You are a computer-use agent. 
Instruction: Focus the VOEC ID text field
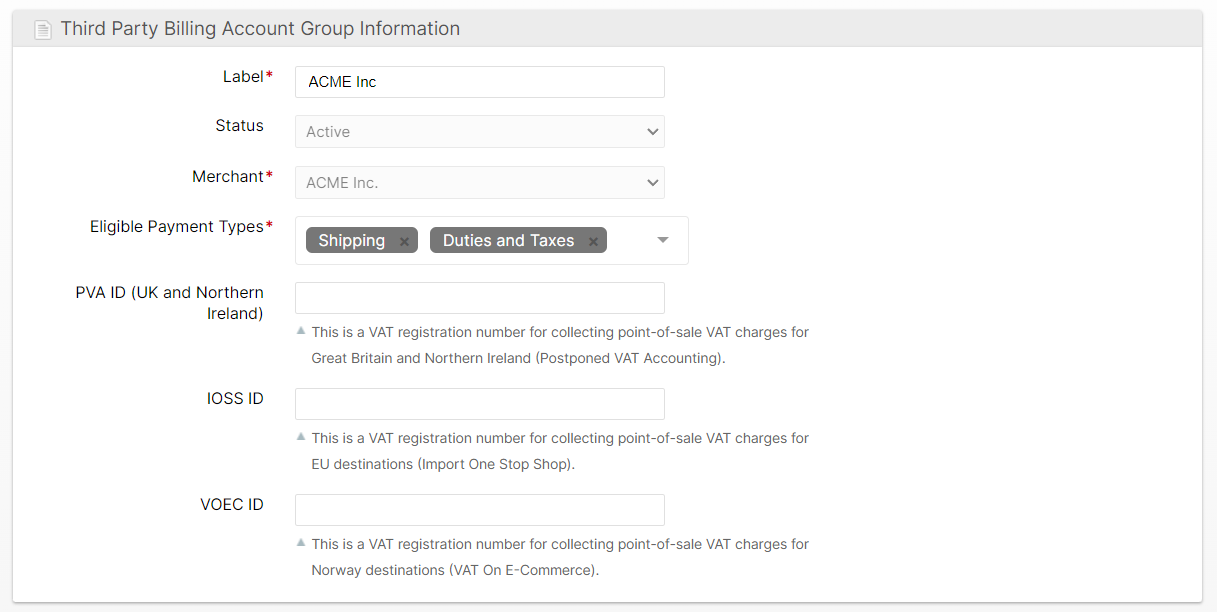479,510
